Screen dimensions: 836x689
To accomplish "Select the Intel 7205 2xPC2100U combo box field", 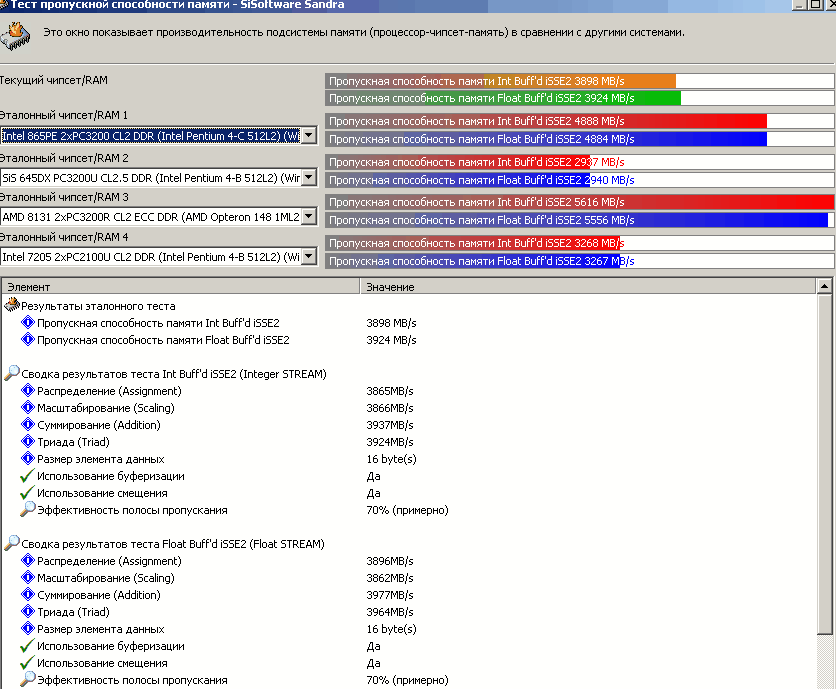I will pos(158,257).
